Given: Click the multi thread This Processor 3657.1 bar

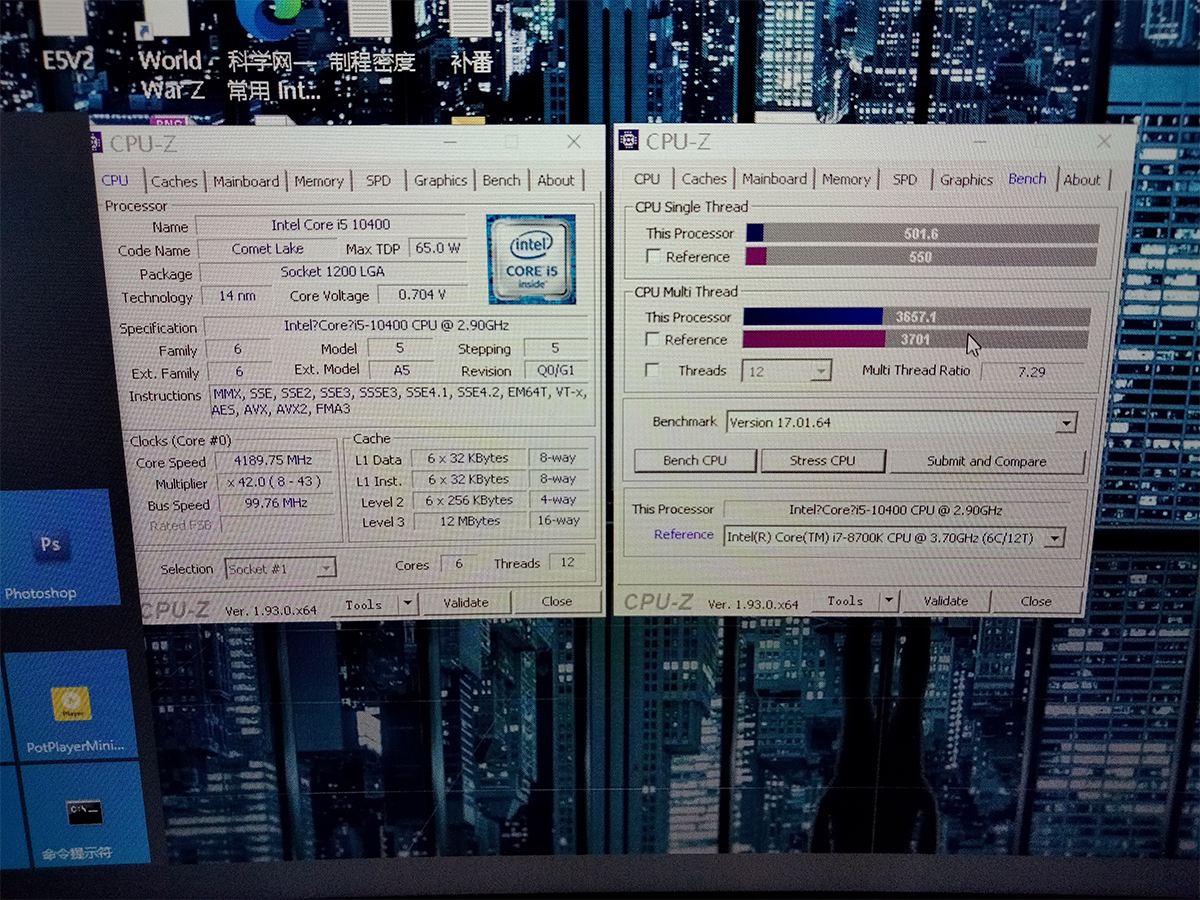Looking at the screenshot, I should pyautogui.click(x=917, y=316).
